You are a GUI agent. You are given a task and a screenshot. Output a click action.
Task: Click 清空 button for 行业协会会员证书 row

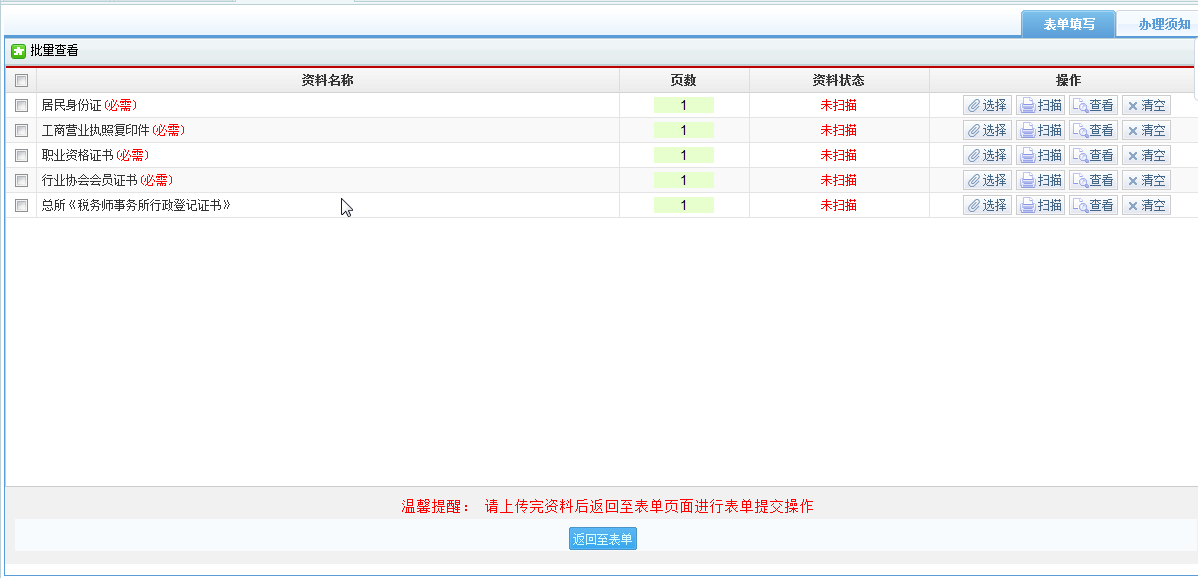[1146, 180]
